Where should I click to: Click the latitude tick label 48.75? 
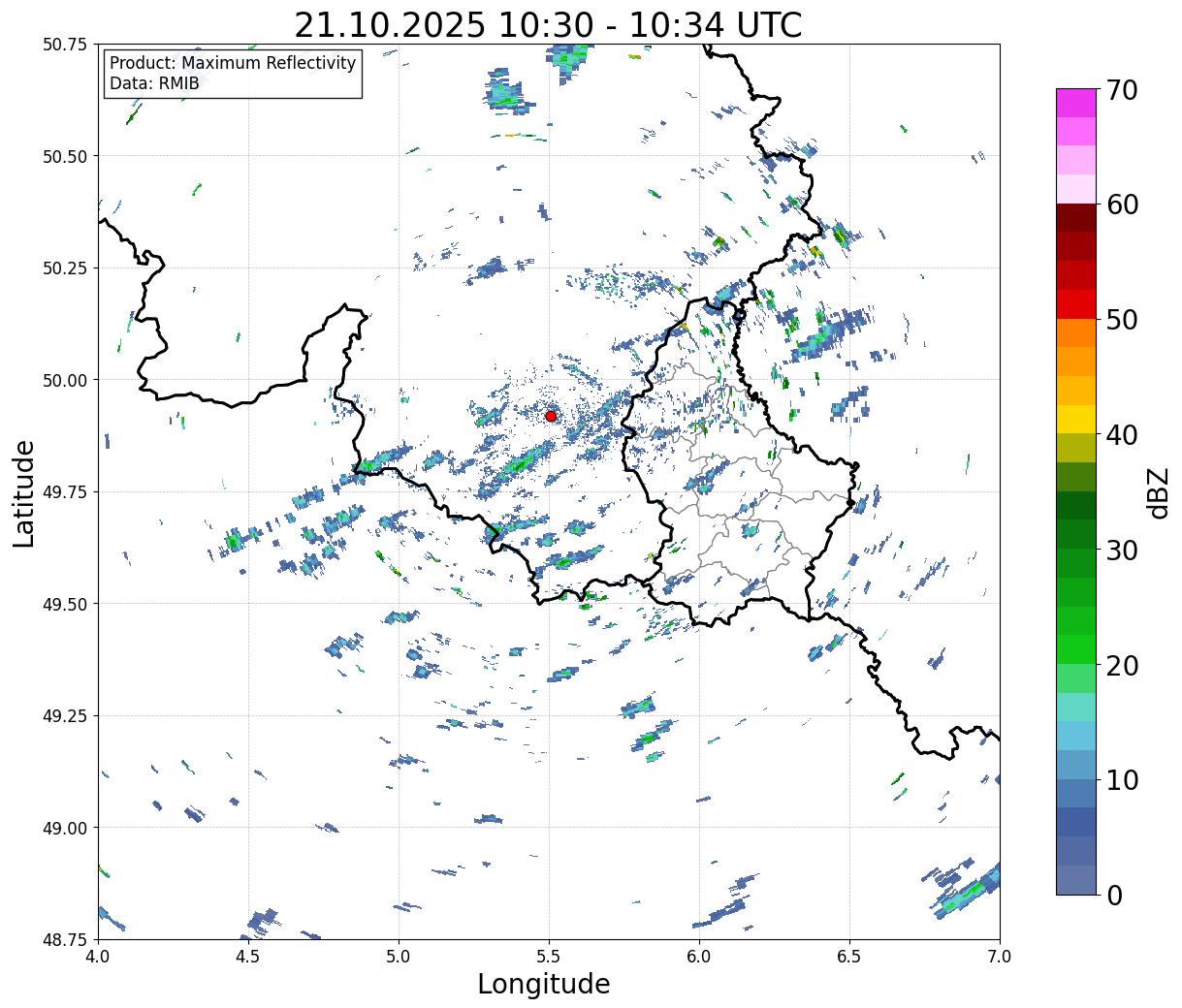pos(64,939)
